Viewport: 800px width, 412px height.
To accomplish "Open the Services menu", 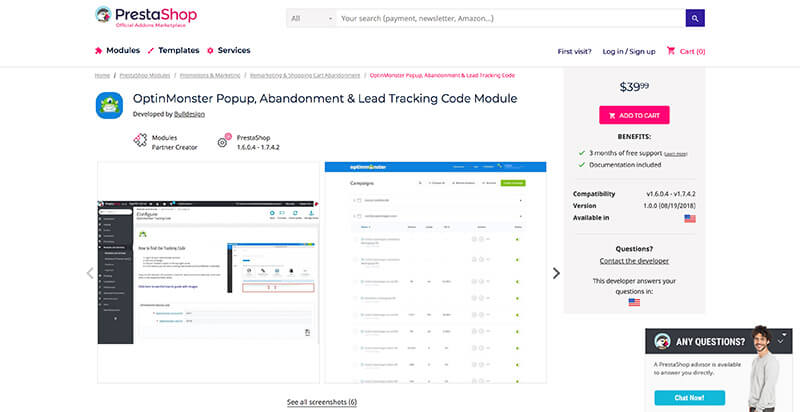I will pos(228,50).
